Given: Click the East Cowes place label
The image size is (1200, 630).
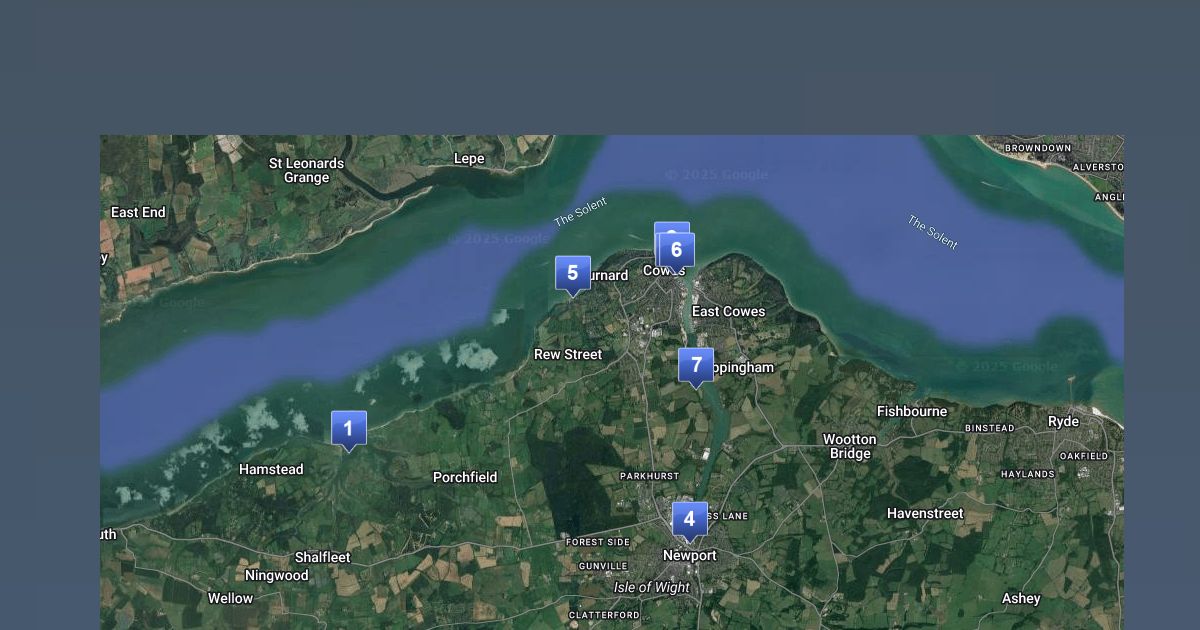Looking at the screenshot, I should point(728,311).
